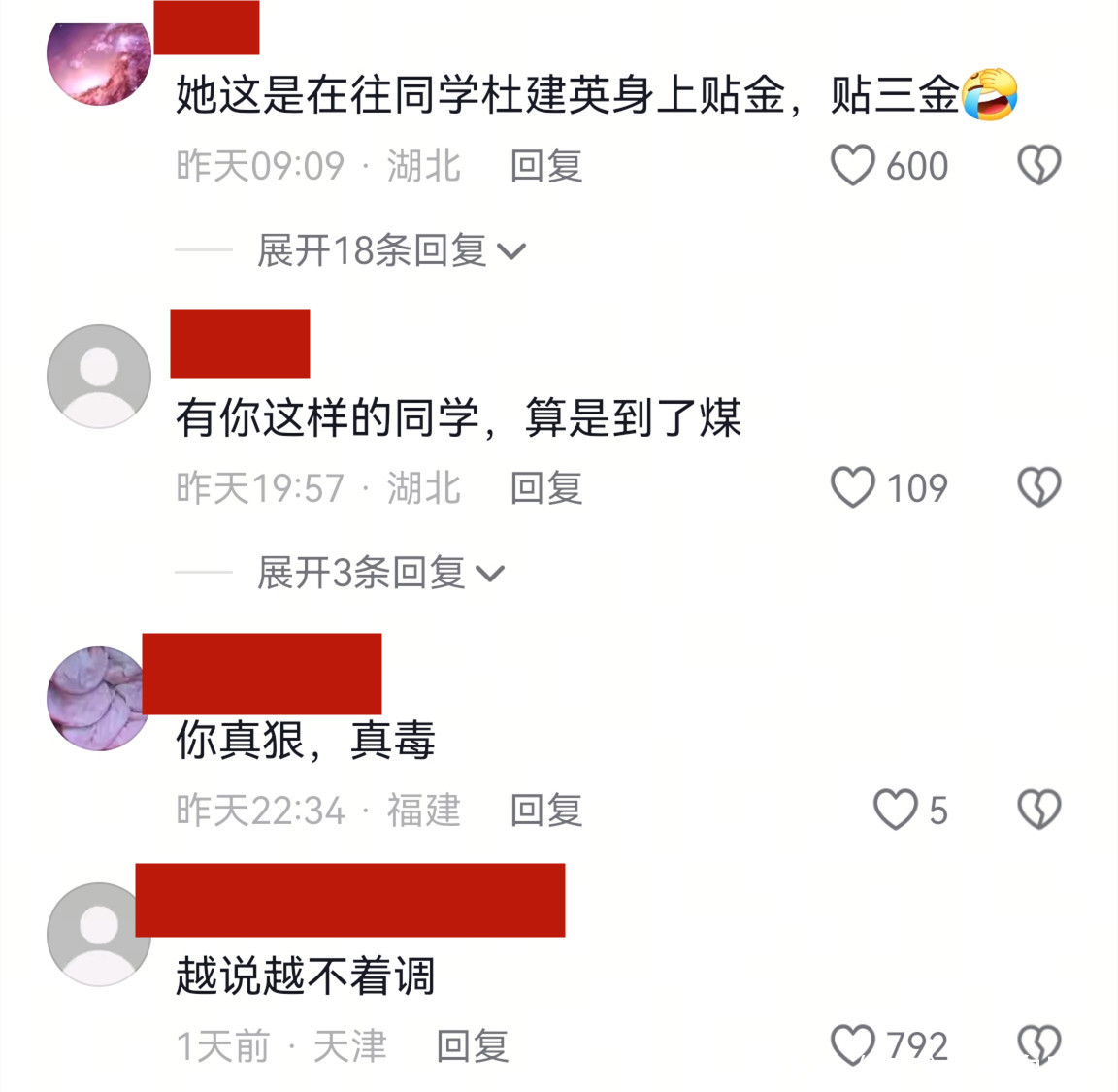Dislike the comment posted at 19:57
Viewport: 1118px width, 1092px height.
(x=1038, y=488)
